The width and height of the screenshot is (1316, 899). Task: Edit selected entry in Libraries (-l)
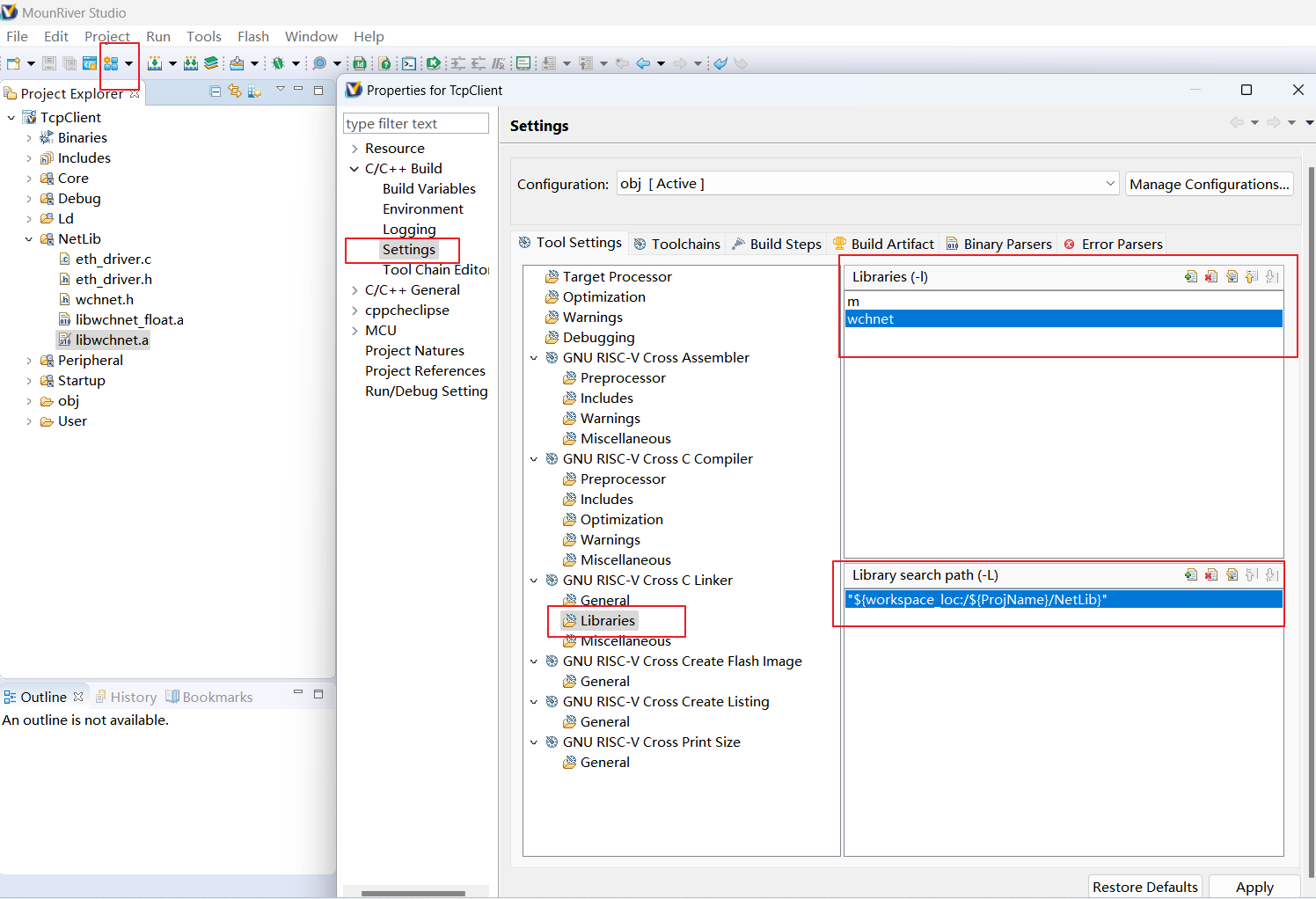pyautogui.click(x=1232, y=276)
